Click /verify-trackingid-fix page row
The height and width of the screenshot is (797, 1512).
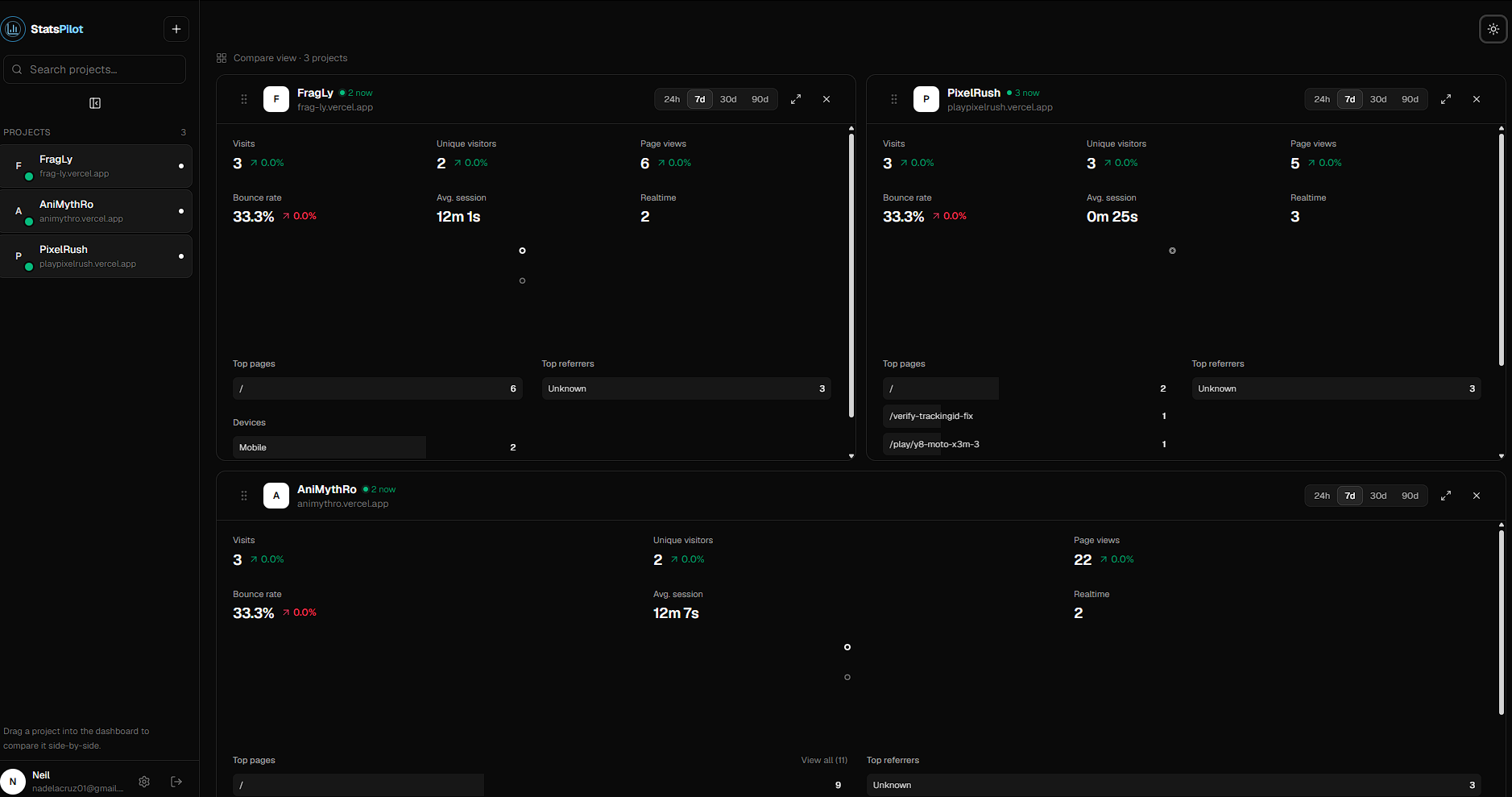pos(1027,416)
